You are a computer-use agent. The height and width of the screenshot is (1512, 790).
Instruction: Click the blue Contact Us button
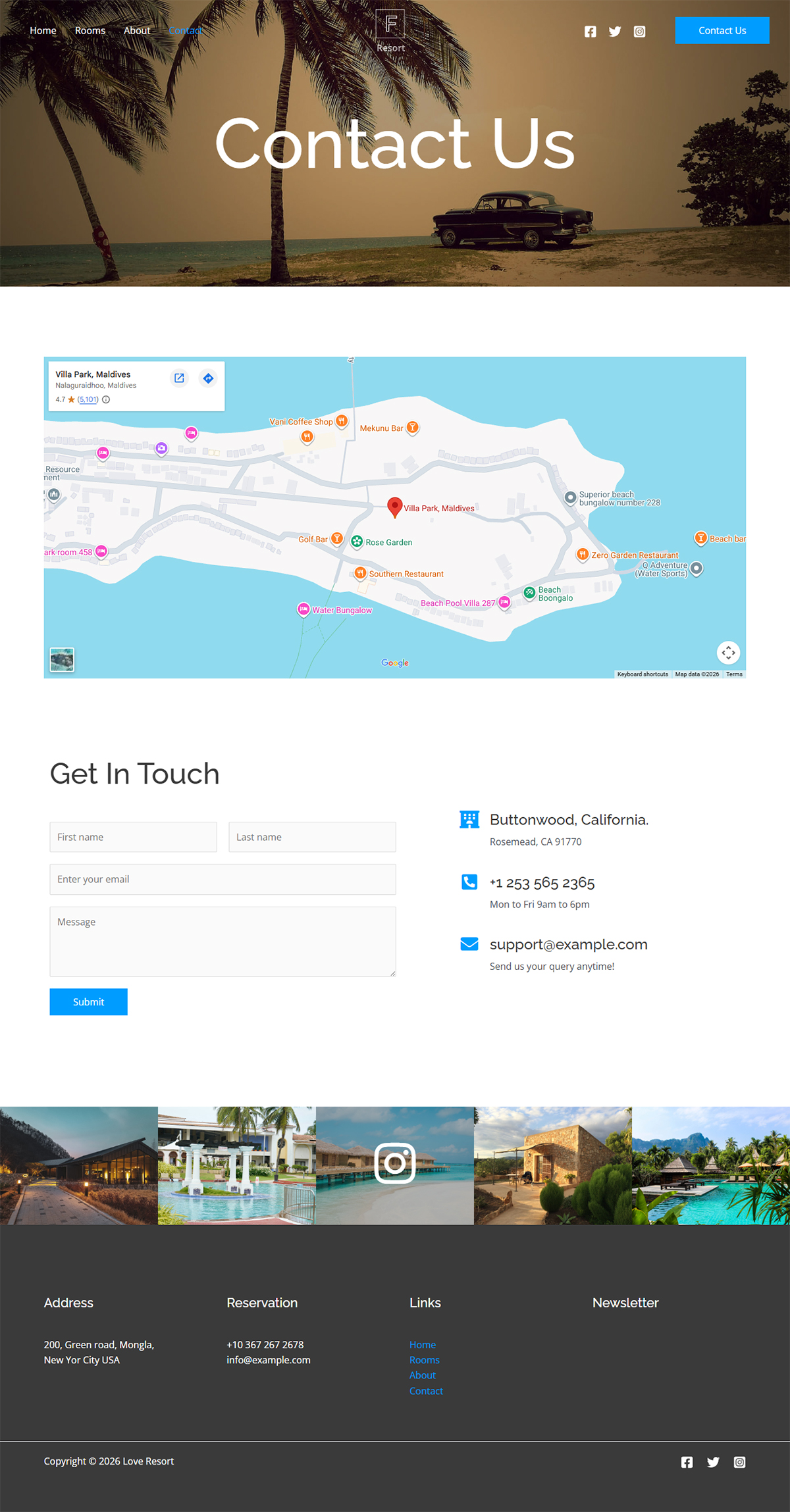click(722, 30)
